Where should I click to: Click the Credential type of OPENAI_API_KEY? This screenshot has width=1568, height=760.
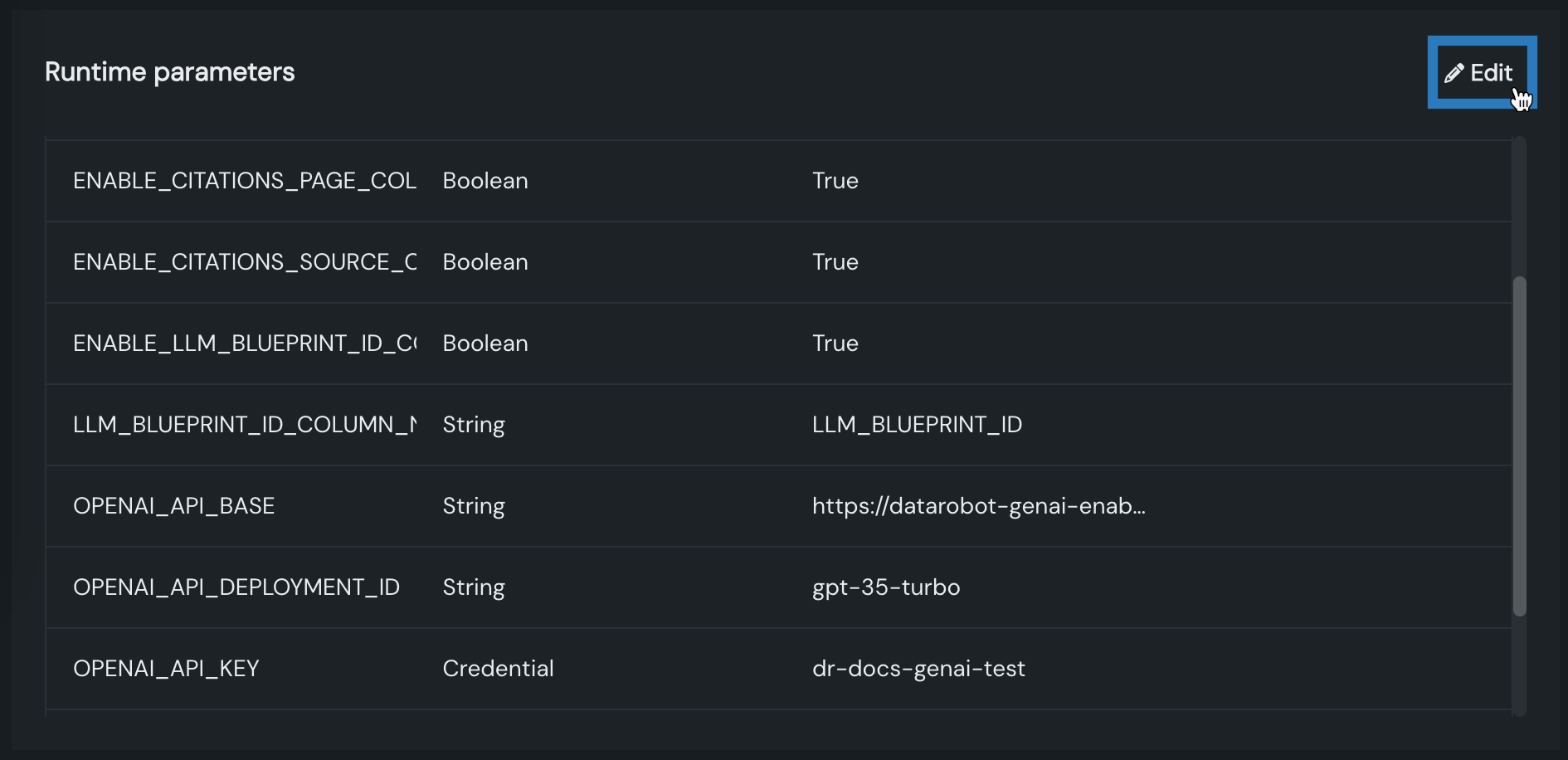tap(498, 669)
